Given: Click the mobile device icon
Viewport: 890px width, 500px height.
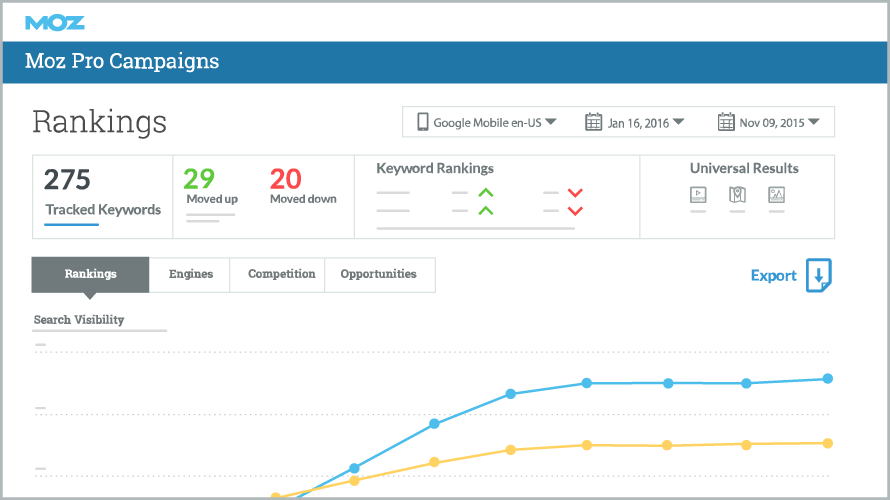Looking at the screenshot, I should [x=423, y=122].
